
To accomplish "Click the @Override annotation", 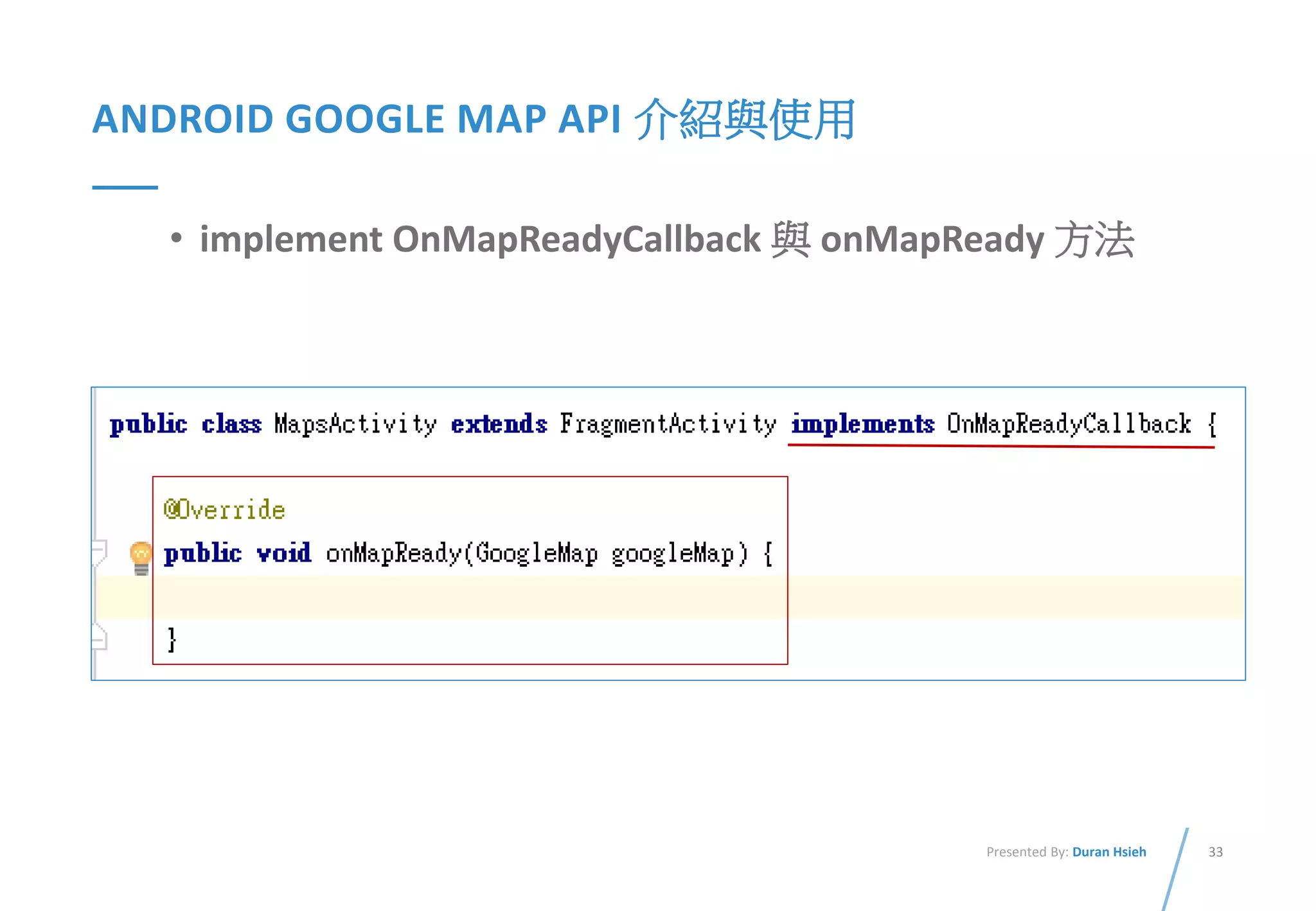I will [x=224, y=509].
